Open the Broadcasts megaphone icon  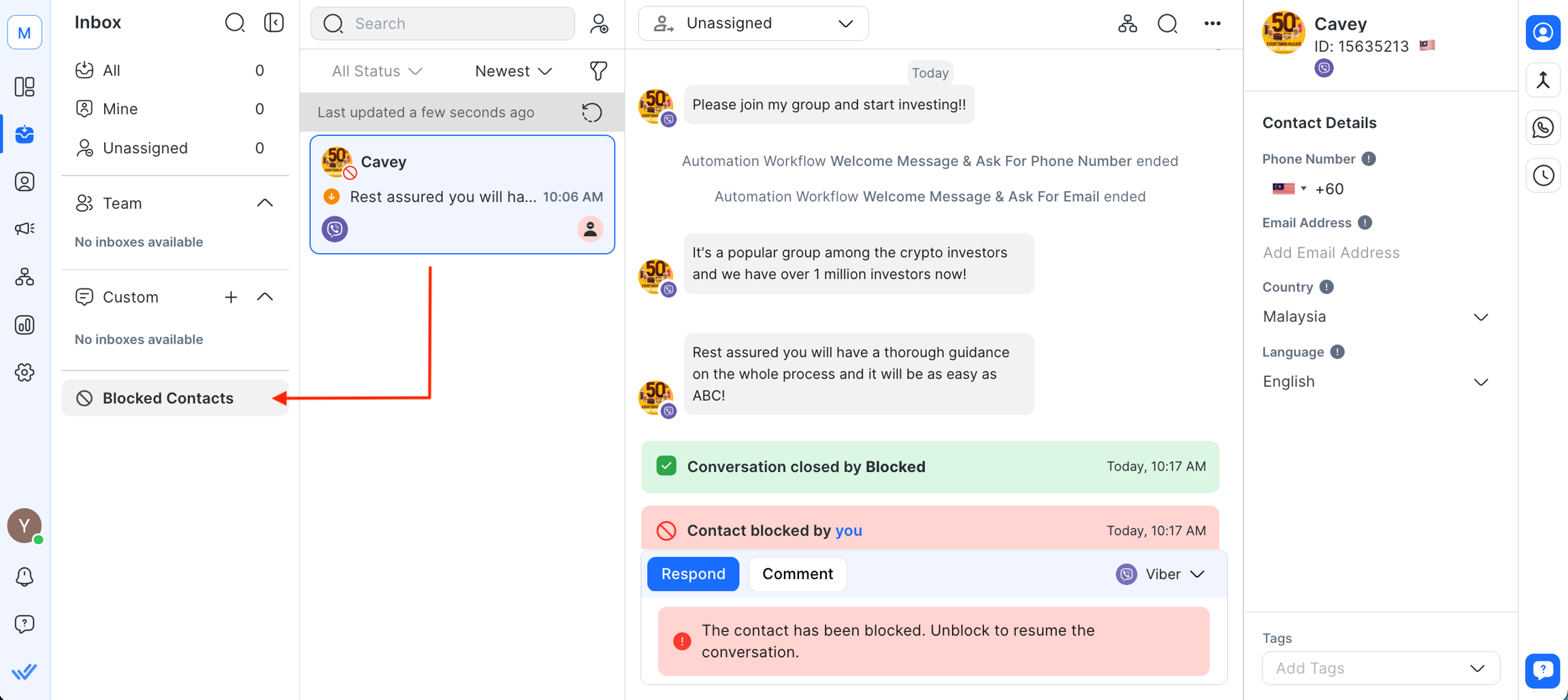point(24,229)
